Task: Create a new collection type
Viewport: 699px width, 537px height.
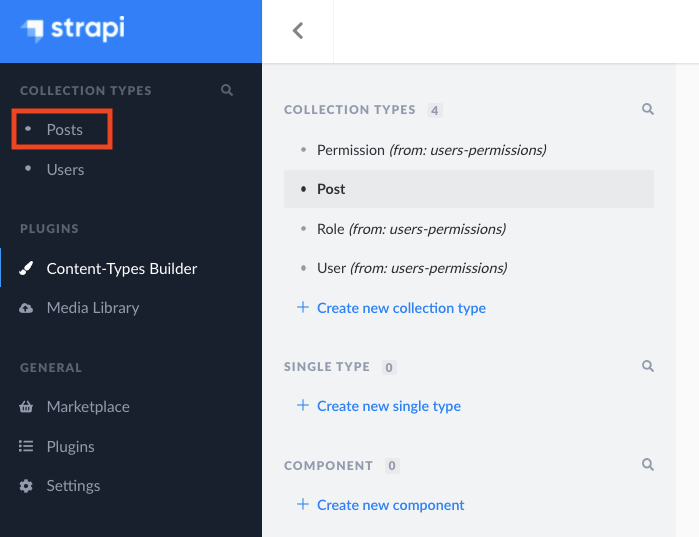Action: [401, 308]
